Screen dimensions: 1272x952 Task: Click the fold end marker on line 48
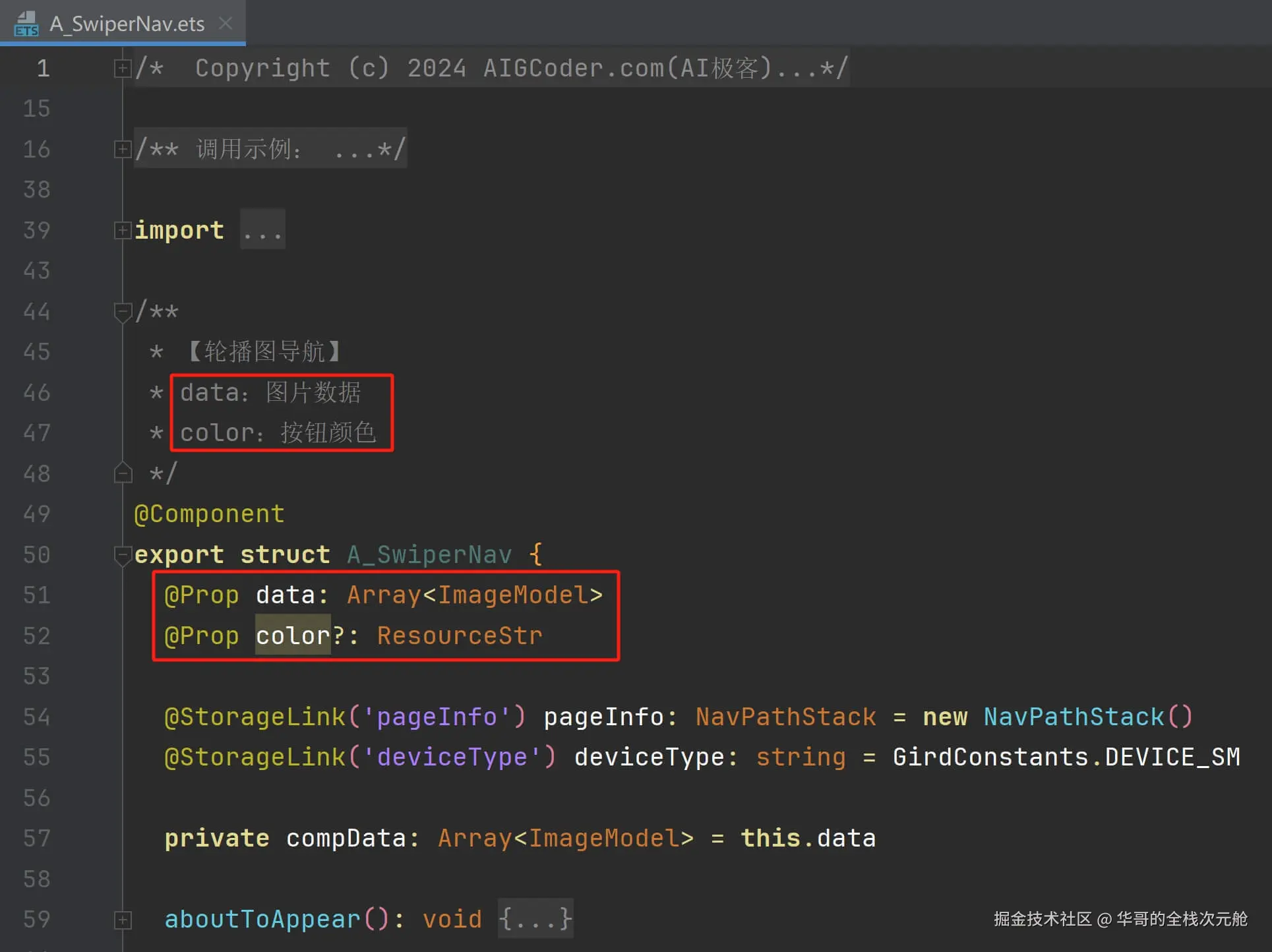pyautogui.click(x=123, y=473)
